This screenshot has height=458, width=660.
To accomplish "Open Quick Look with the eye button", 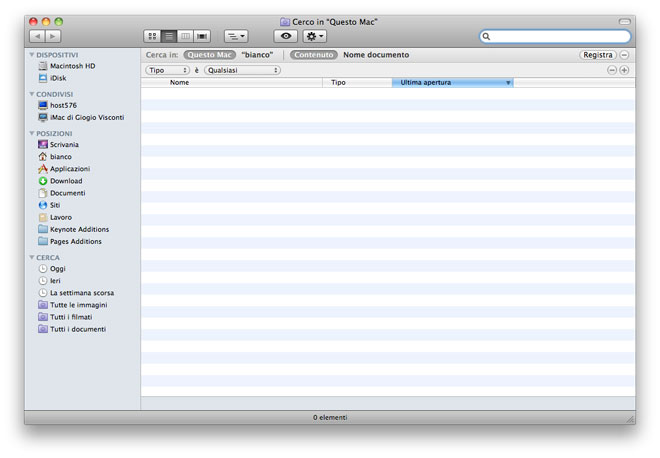I will coord(286,36).
